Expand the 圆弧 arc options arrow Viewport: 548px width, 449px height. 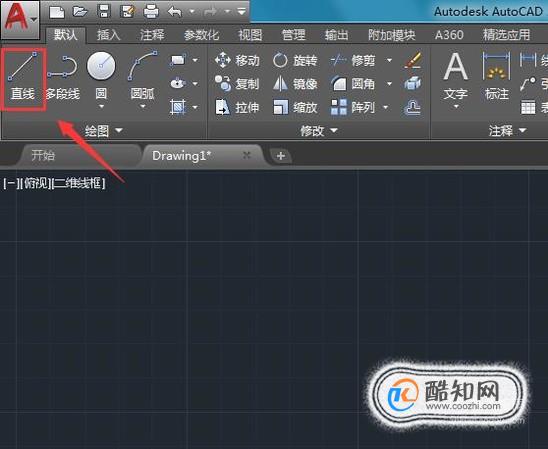click(143, 106)
